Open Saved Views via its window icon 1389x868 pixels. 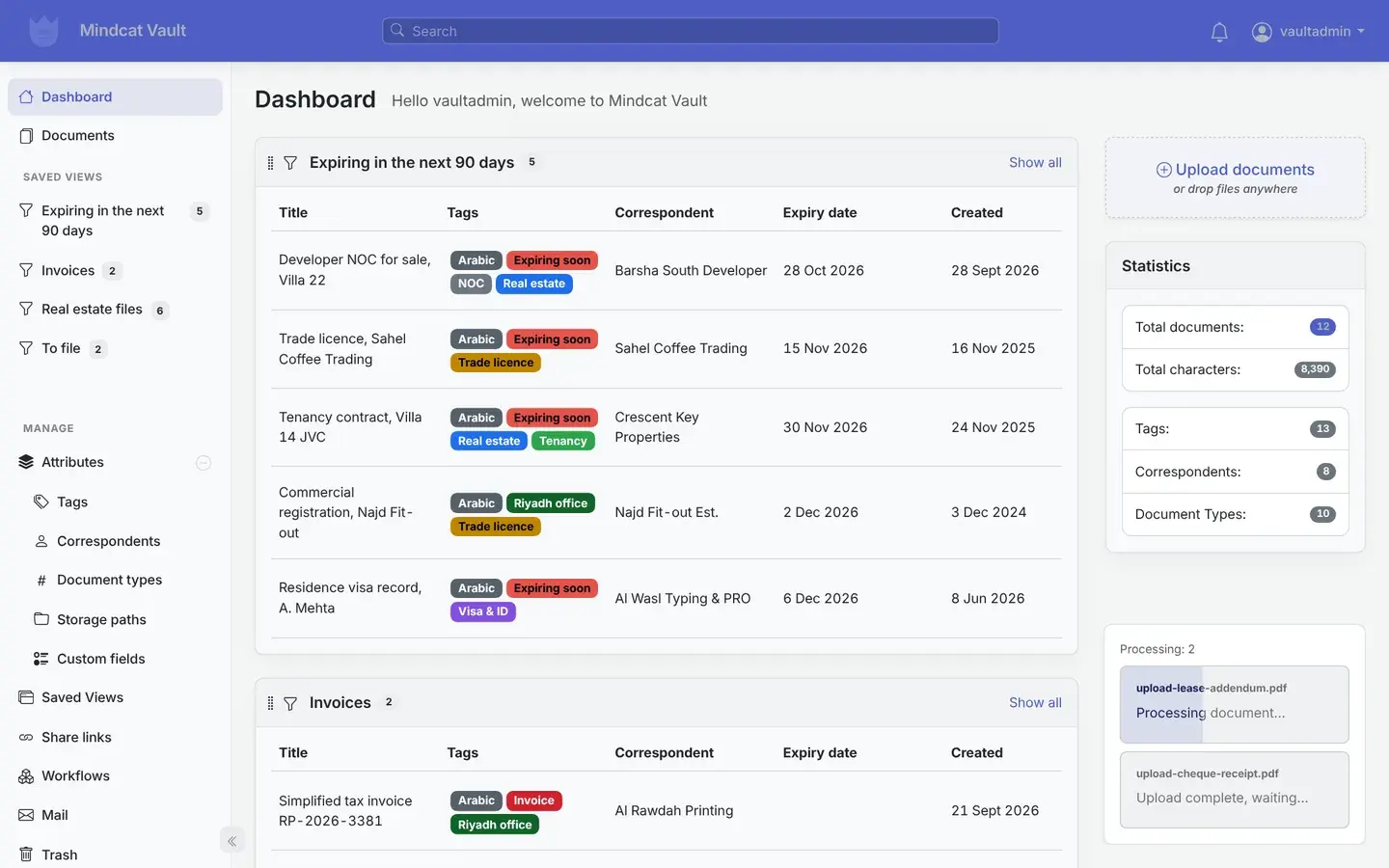26,697
